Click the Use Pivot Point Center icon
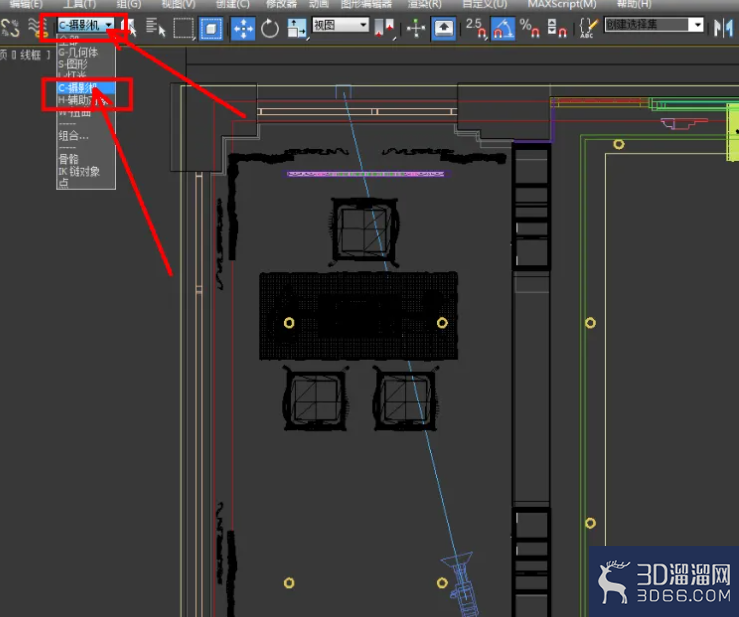Image resolution: width=739 pixels, height=617 pixels. (x=384, y=28)
